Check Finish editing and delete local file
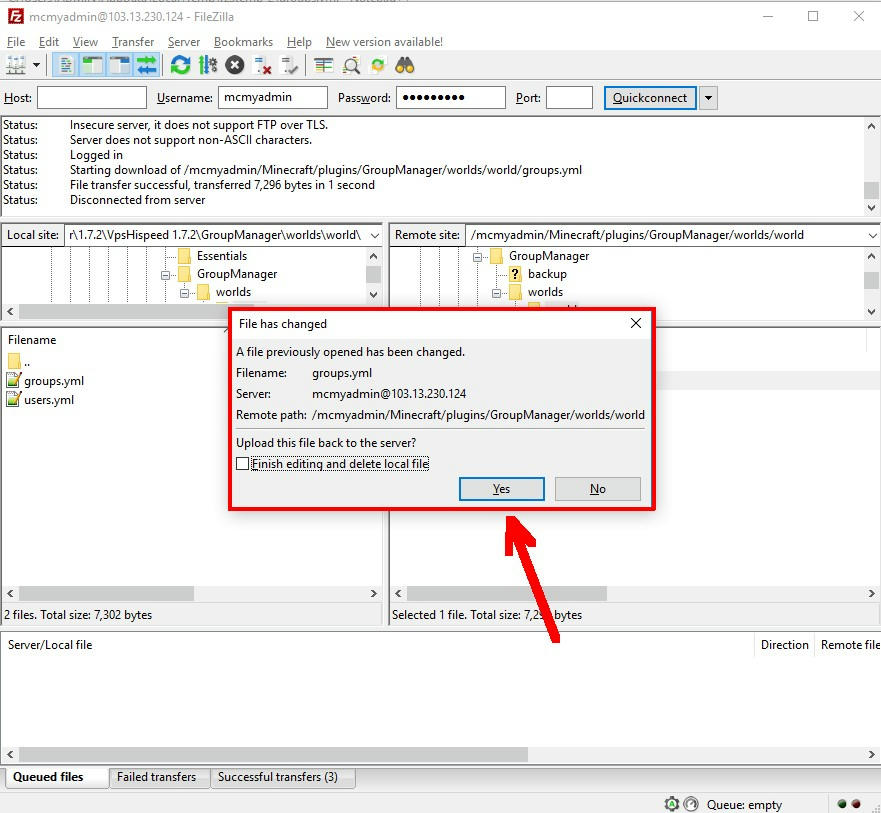Viewport: 881px width, 813px height. [243, 464]
